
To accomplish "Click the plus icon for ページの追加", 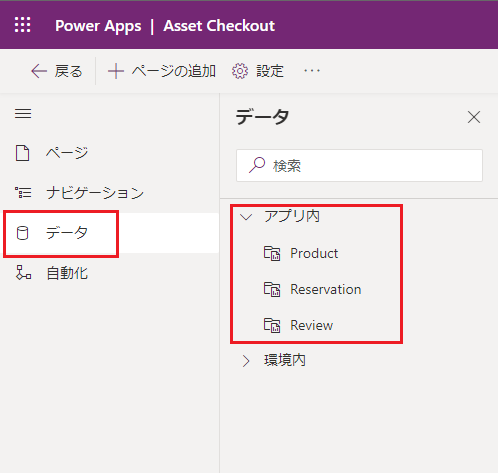I will pyautogui.click(x=116, y=71).
